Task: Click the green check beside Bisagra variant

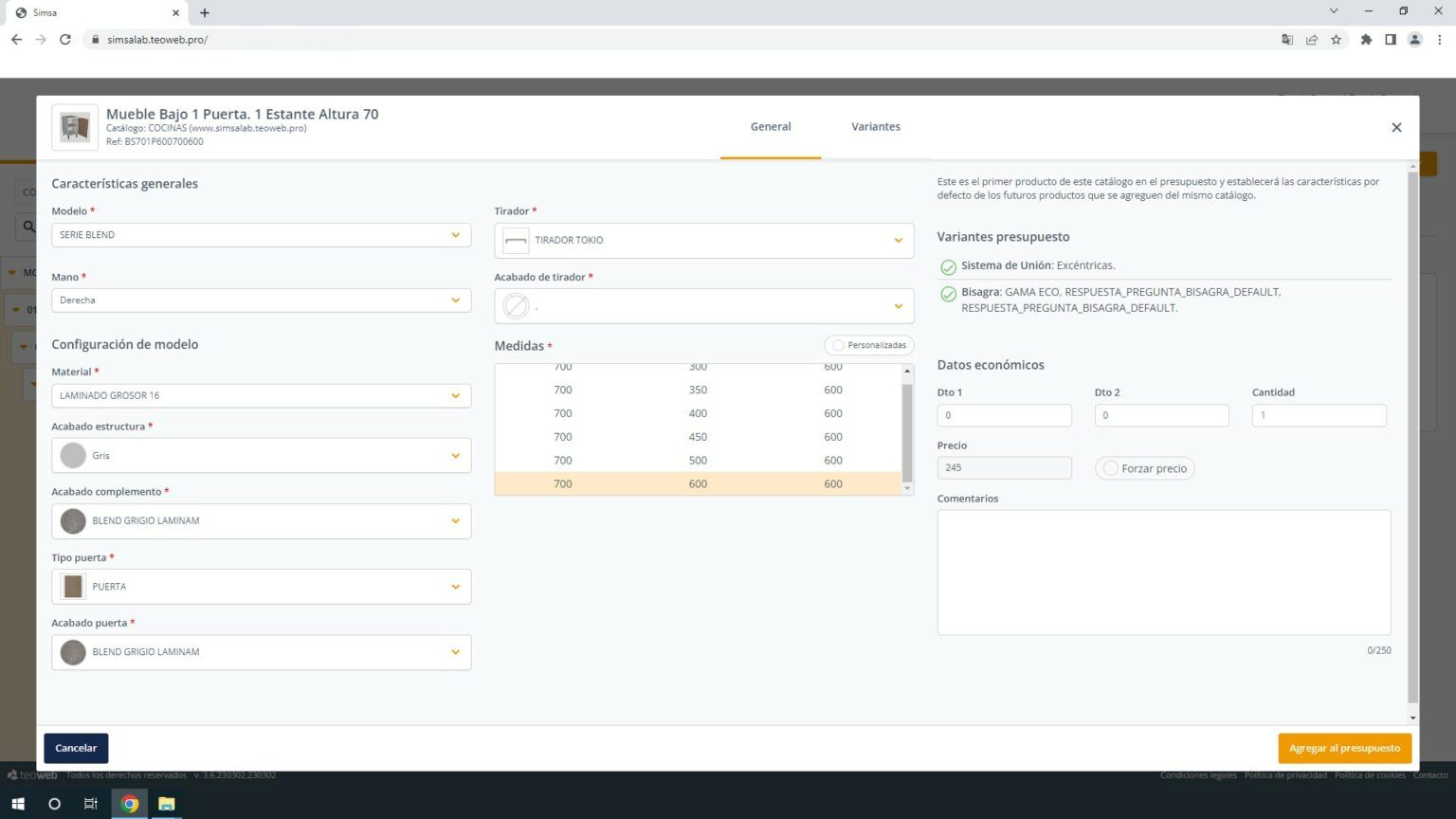Action: (x=948, y=293)
